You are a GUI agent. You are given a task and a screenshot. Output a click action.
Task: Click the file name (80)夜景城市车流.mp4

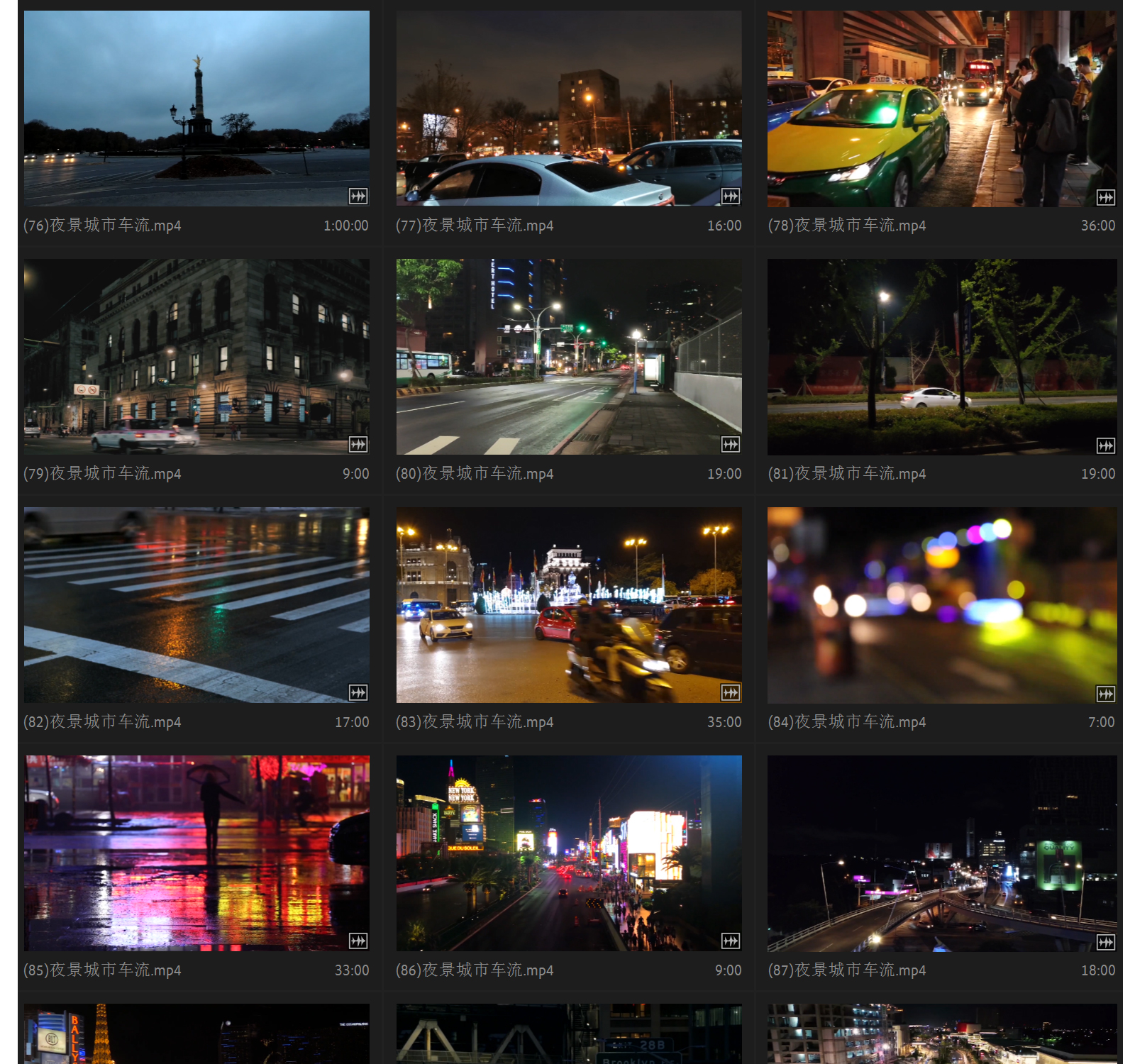[475, 474]
